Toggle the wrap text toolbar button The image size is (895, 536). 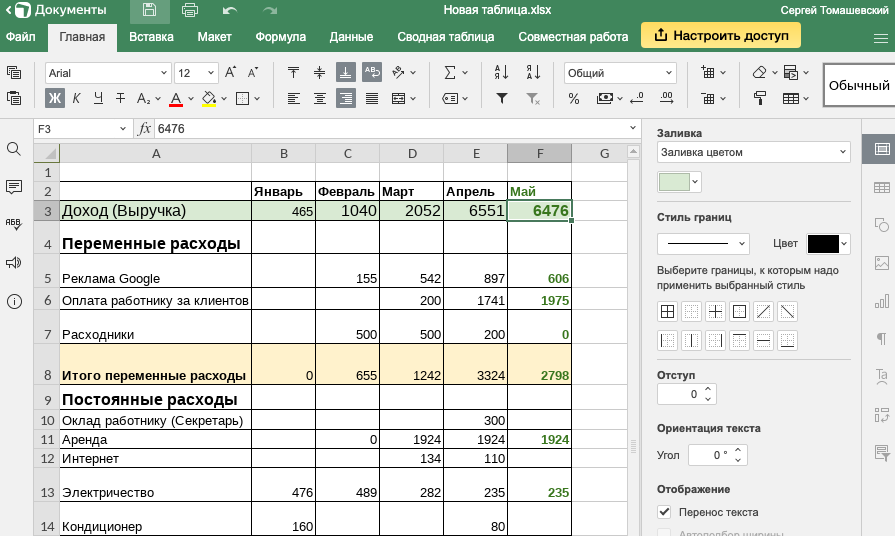point(372,72)
